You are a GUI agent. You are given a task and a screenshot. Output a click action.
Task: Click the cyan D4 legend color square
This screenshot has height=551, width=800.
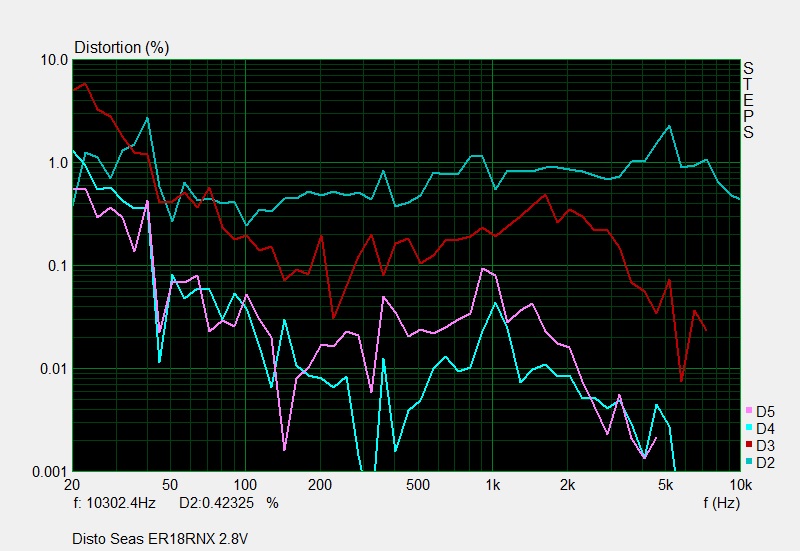[x=749, y=428]
